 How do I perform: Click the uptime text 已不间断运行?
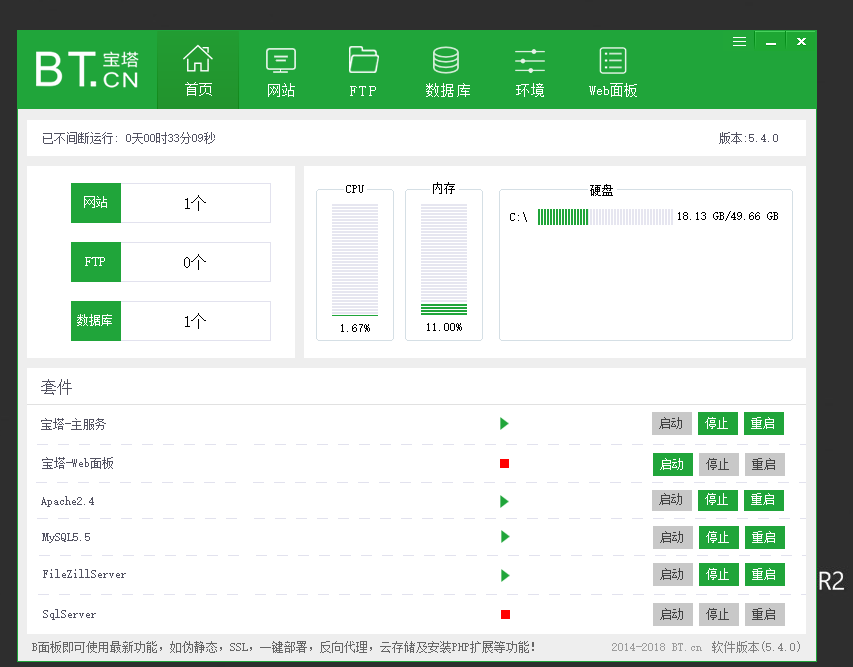coord(128,138)
